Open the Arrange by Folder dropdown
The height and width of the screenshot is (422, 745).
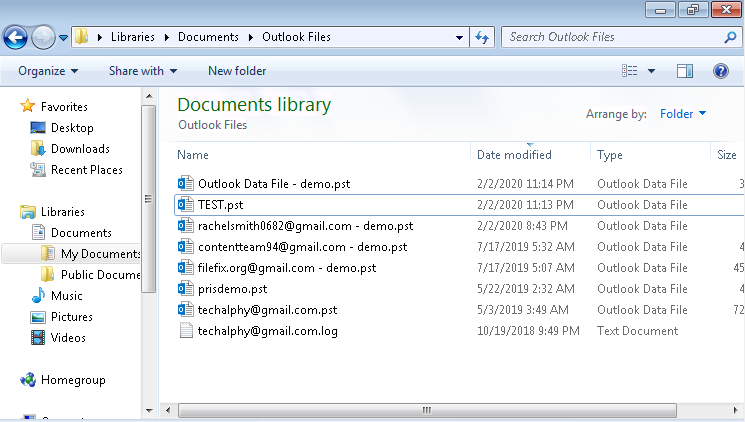(683, 114)
